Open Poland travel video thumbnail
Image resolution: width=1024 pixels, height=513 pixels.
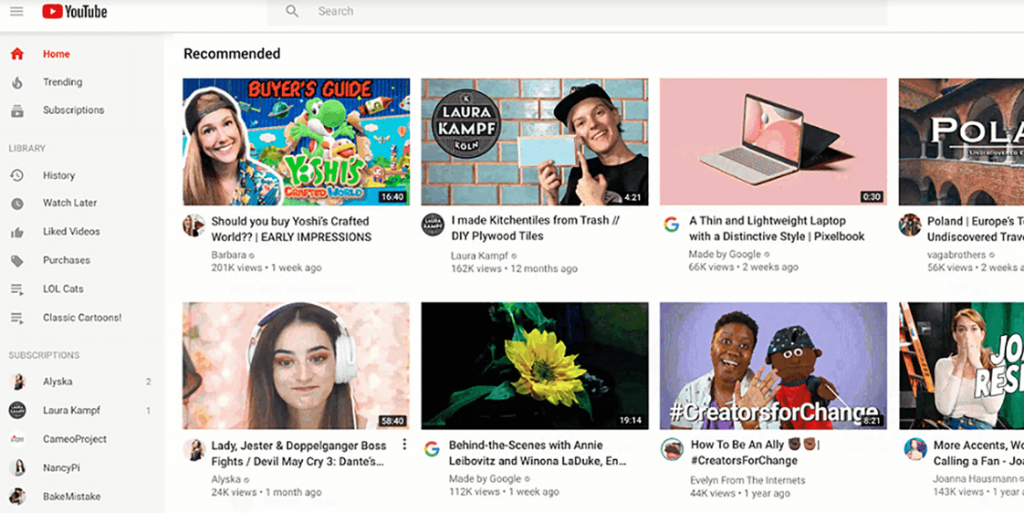[961, 142]
